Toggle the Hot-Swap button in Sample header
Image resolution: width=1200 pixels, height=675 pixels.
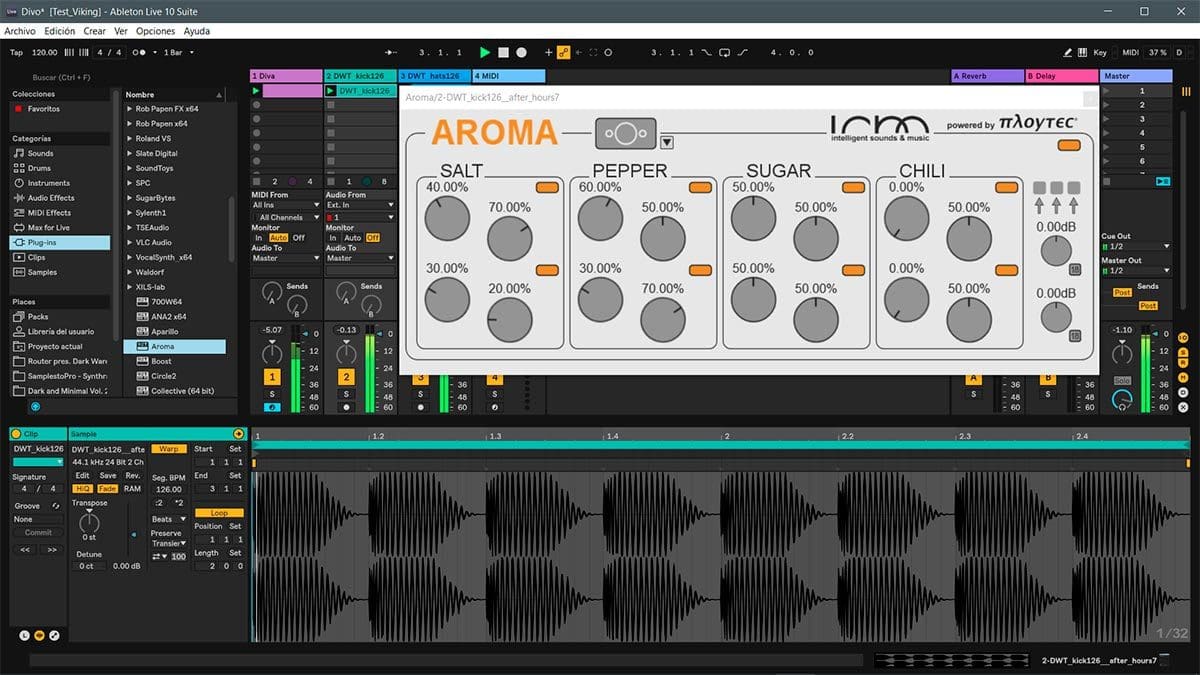pyautogui.click(x=238, y=433)
